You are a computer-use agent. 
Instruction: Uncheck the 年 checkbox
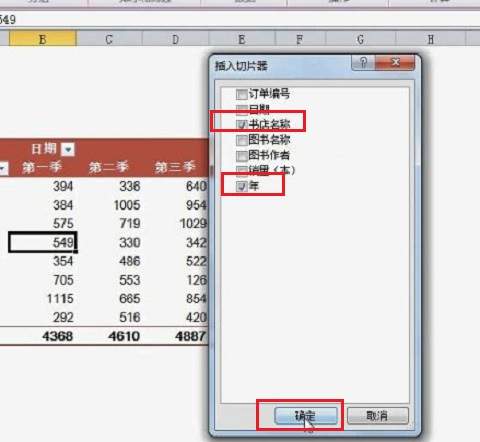click(x=242, y=186)
